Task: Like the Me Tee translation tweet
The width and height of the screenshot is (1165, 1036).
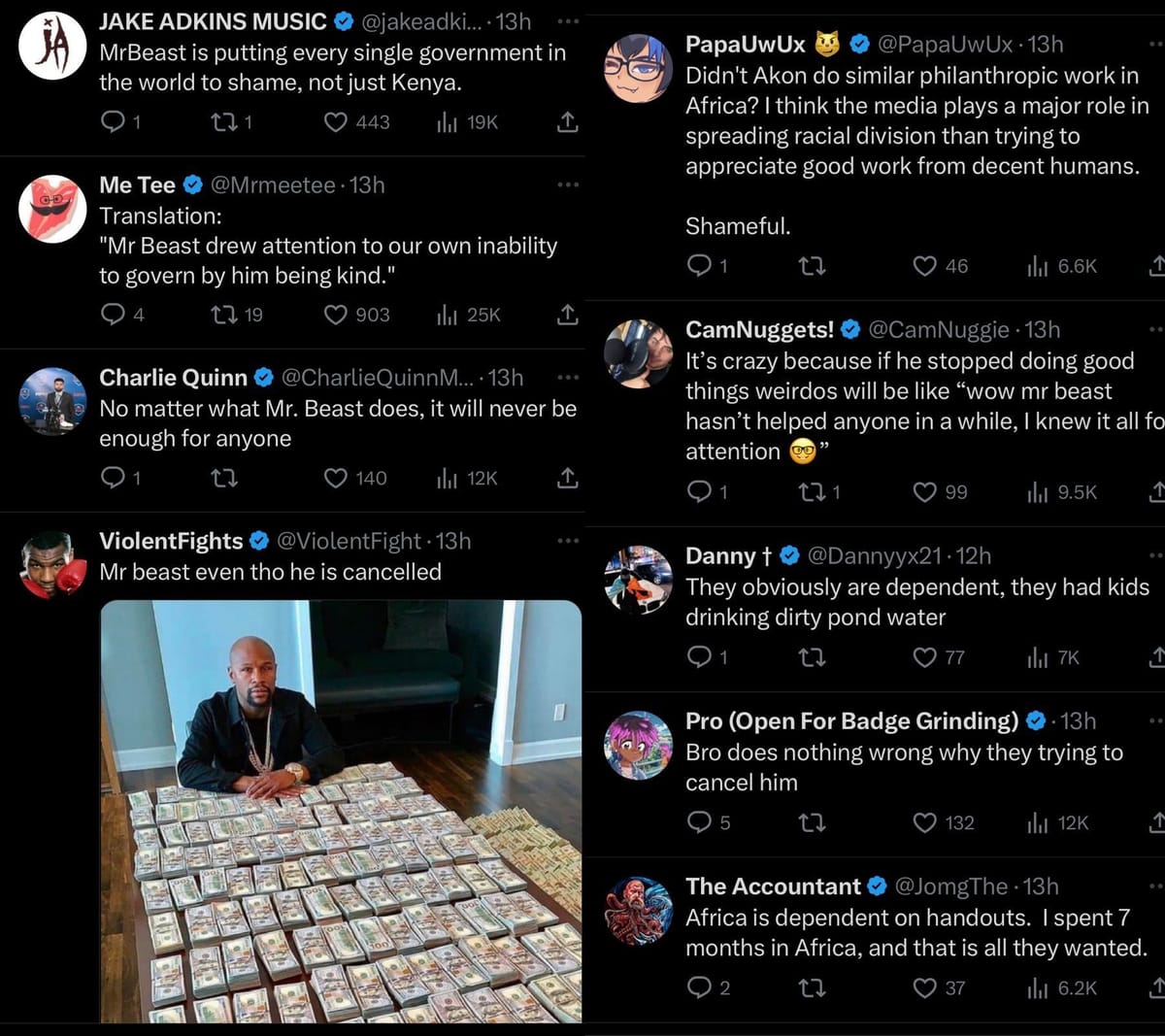Action: tap(336, 315)
